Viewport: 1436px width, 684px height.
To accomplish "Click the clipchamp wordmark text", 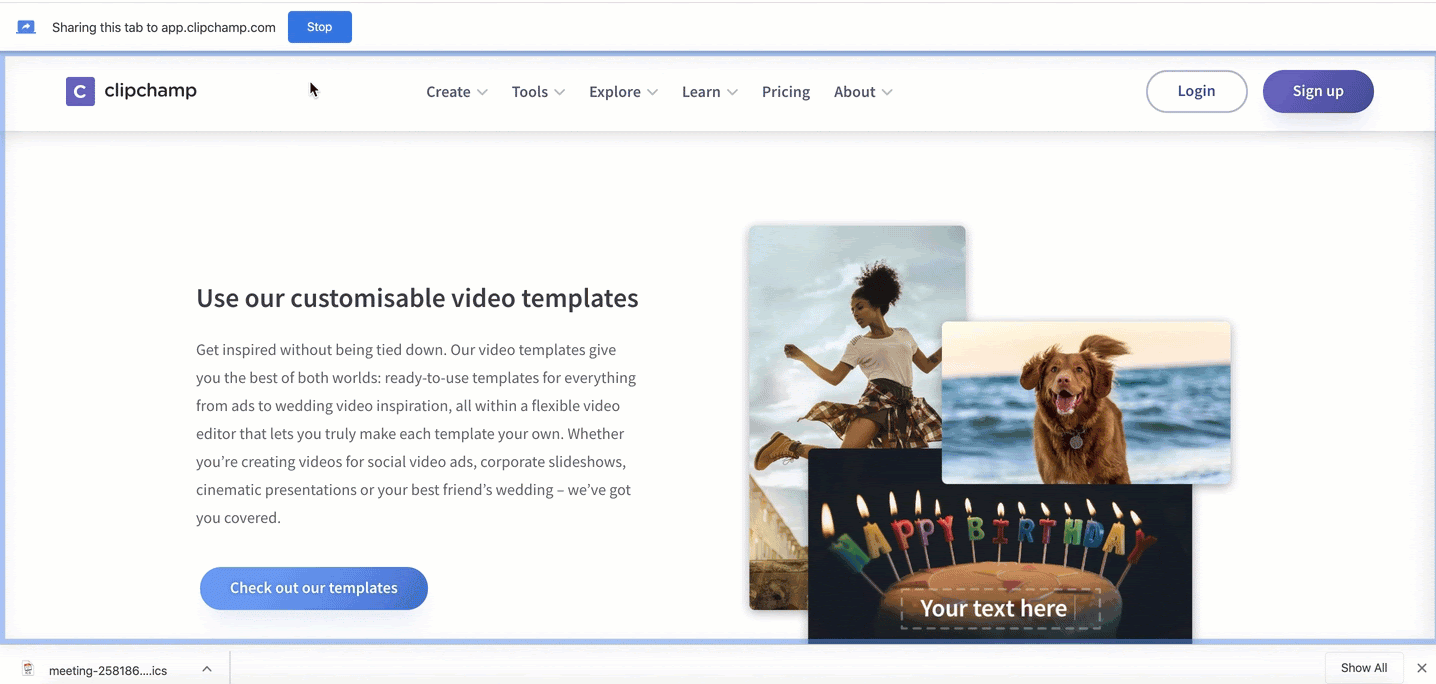I will pos(151,91).
